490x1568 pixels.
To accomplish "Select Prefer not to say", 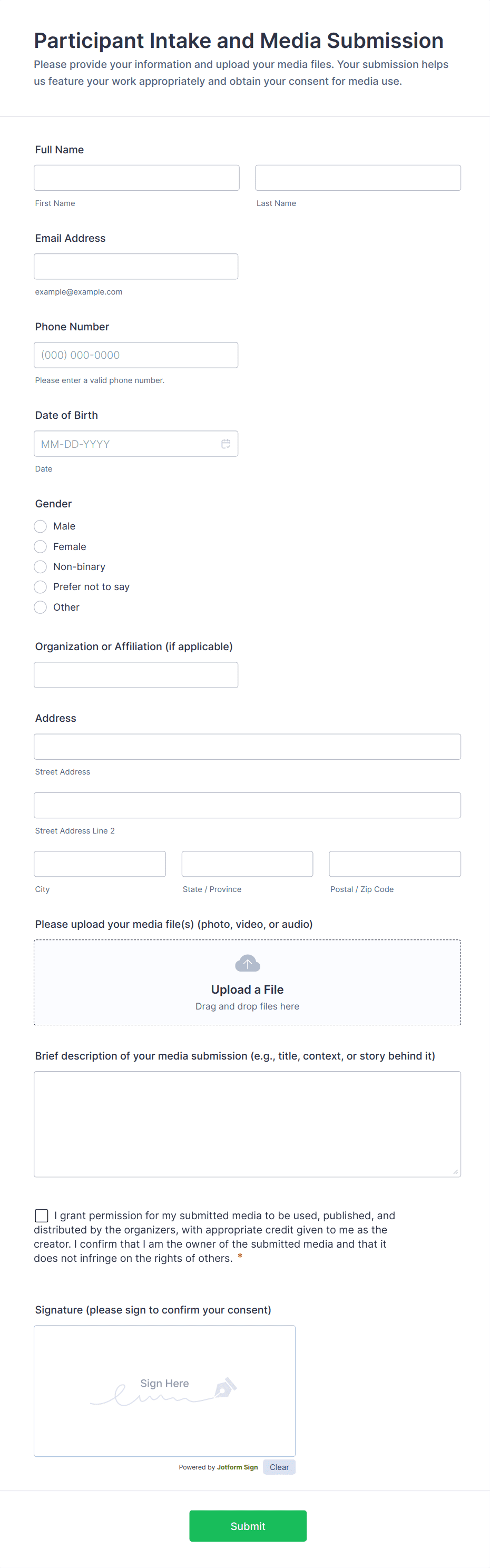I will pos(40,587).
